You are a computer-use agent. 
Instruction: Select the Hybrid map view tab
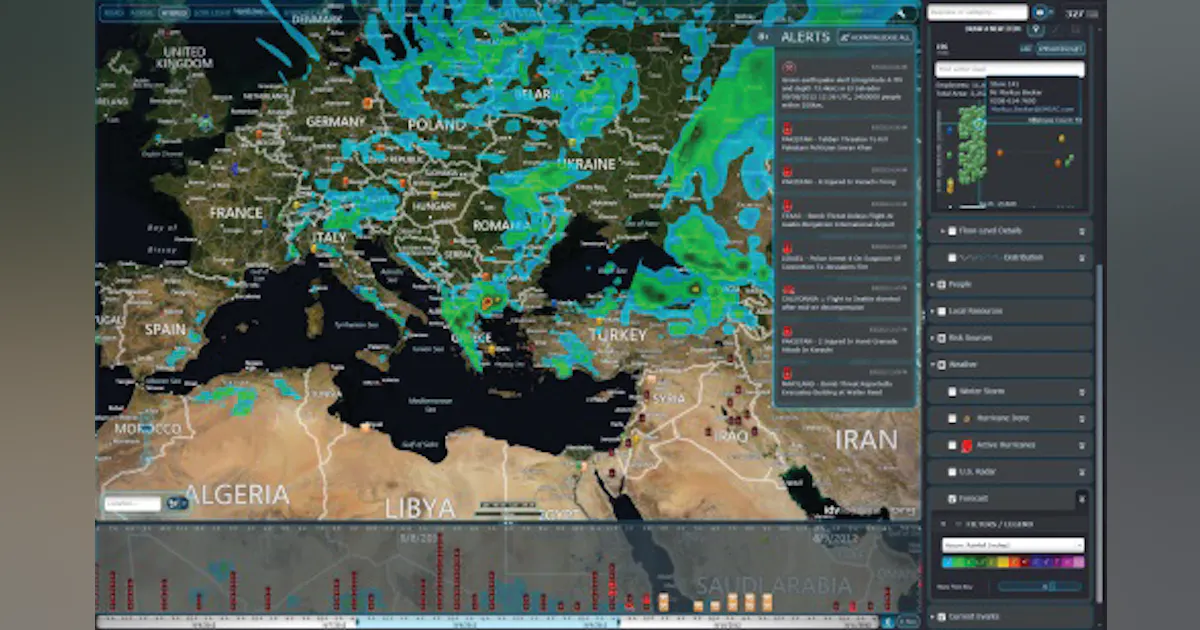pos(172,13)
